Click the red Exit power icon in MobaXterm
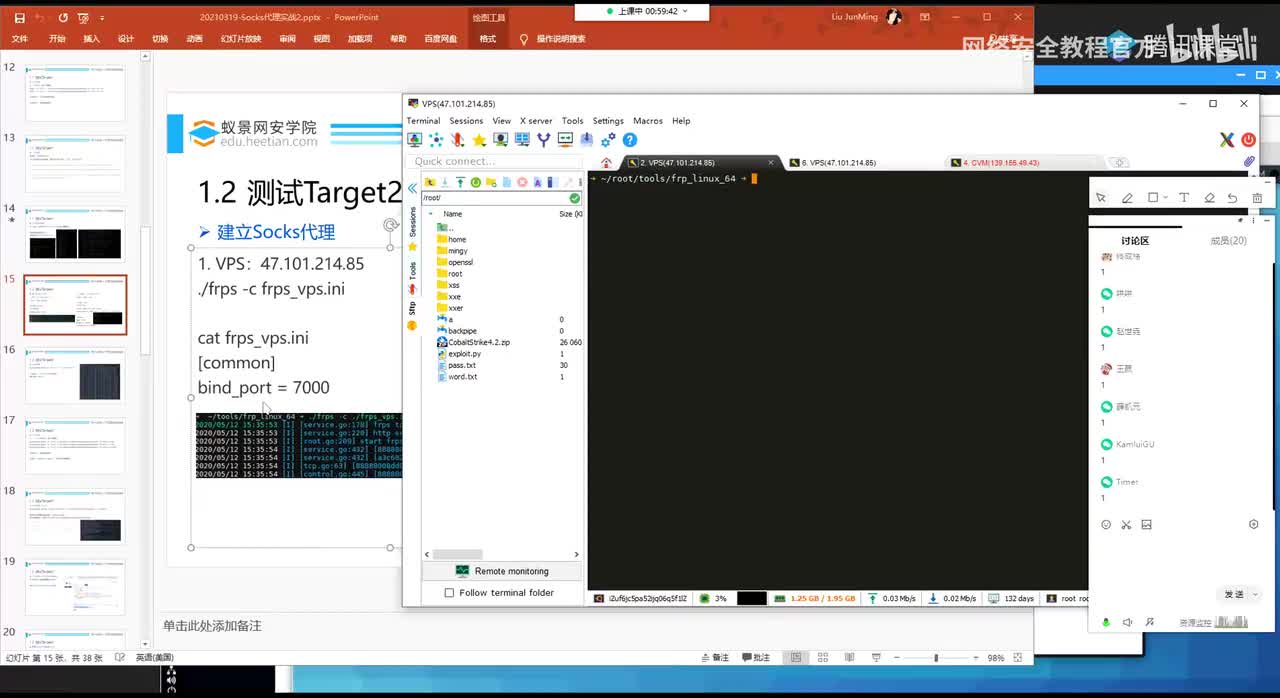This screenshot has width=1280, height=698. (x=1248, y=140)
